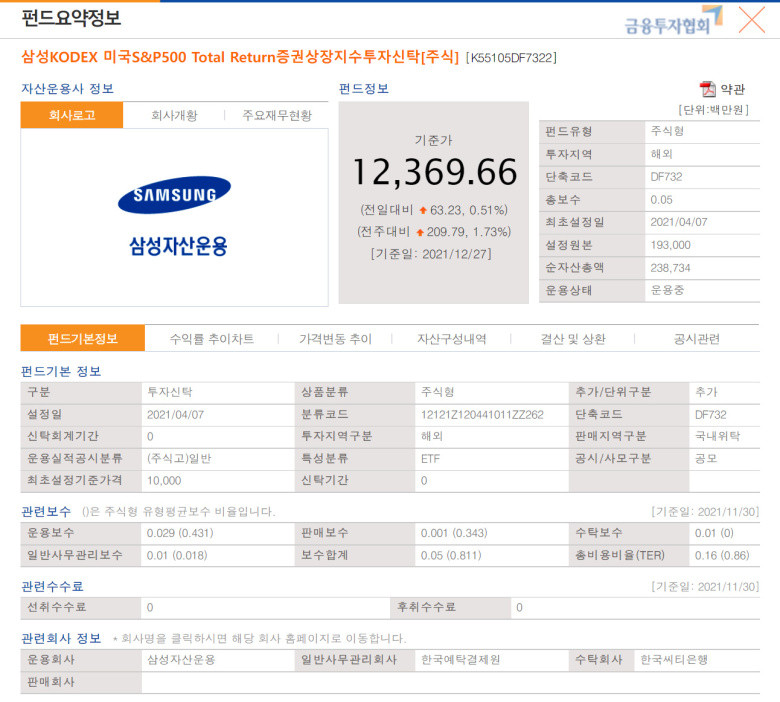Show the 자산구성내역 tab
Screen dimensions: 780x702
click(452, 339)
